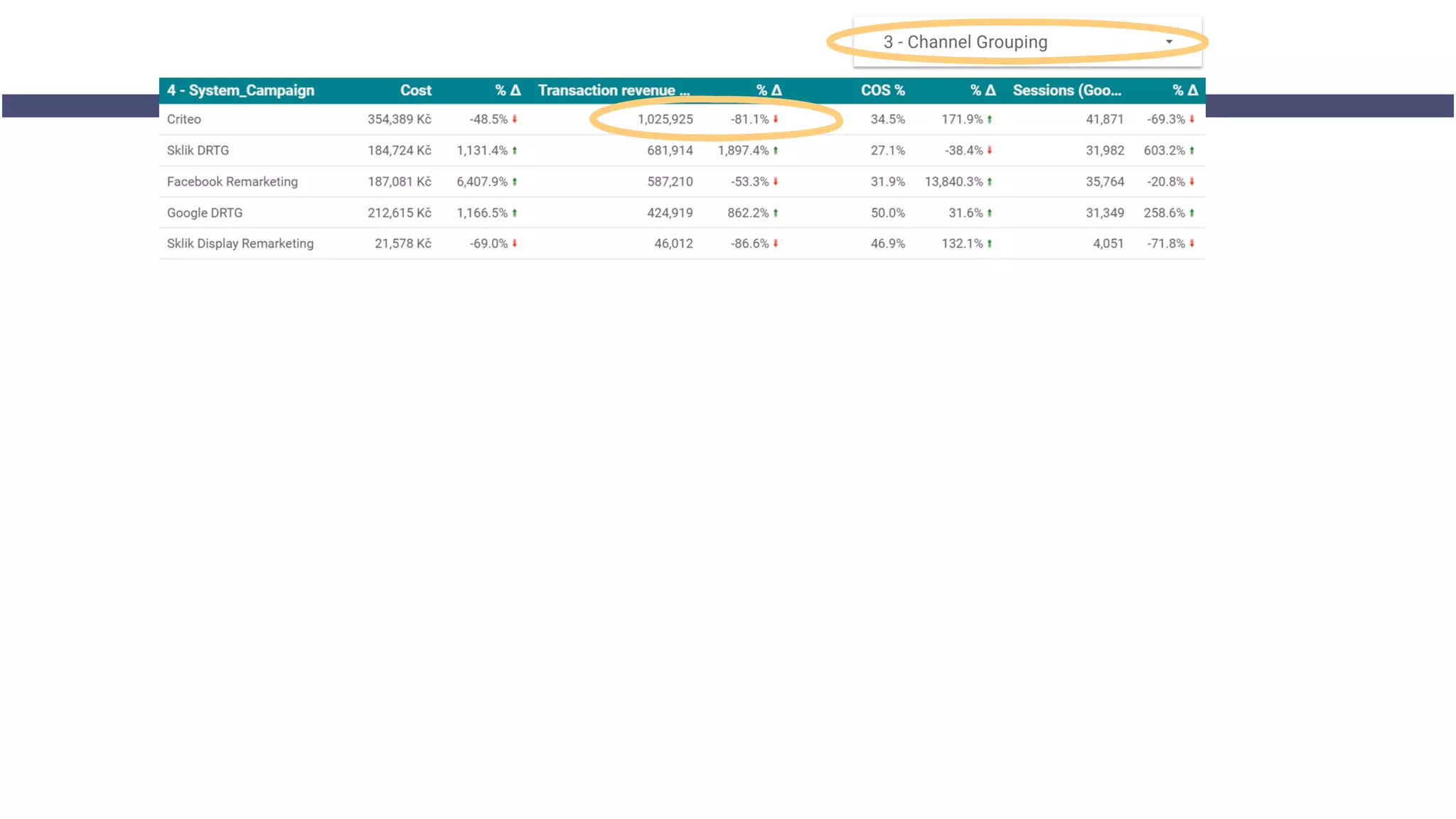The height and width of the screenshot is (819, 1456).
Task: Click the Sklik Display Remarketing row label
Action: tap(240, 244)
